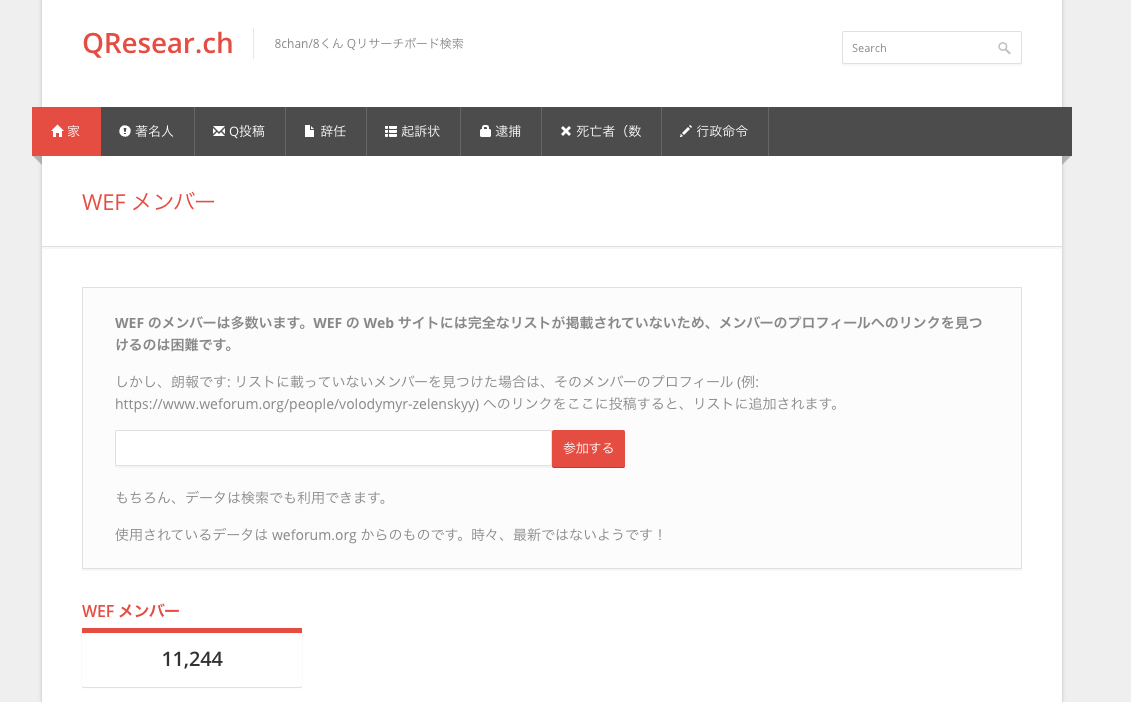Open the 著名人 menu item
The width and height of the screenshot is (1131, 702).
click(x=146, y=131)
